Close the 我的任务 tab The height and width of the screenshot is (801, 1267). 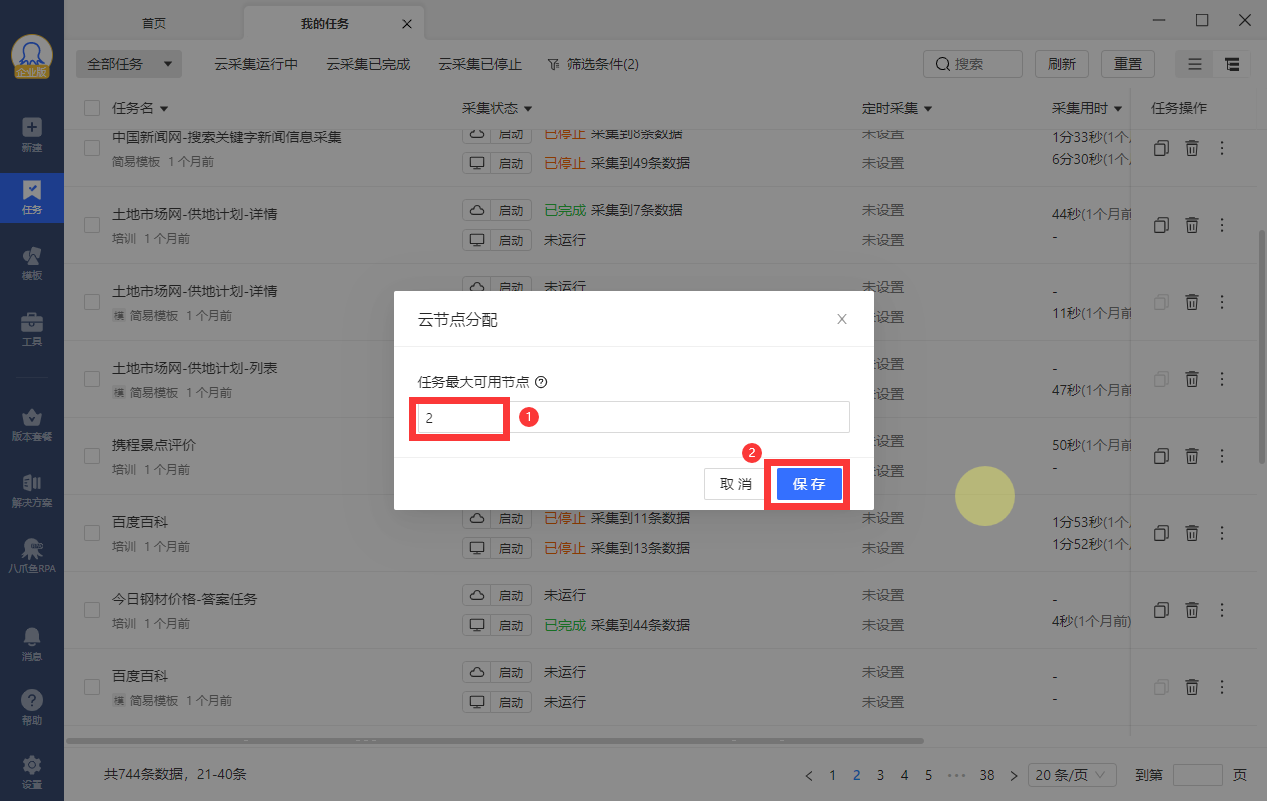[406, 23]
